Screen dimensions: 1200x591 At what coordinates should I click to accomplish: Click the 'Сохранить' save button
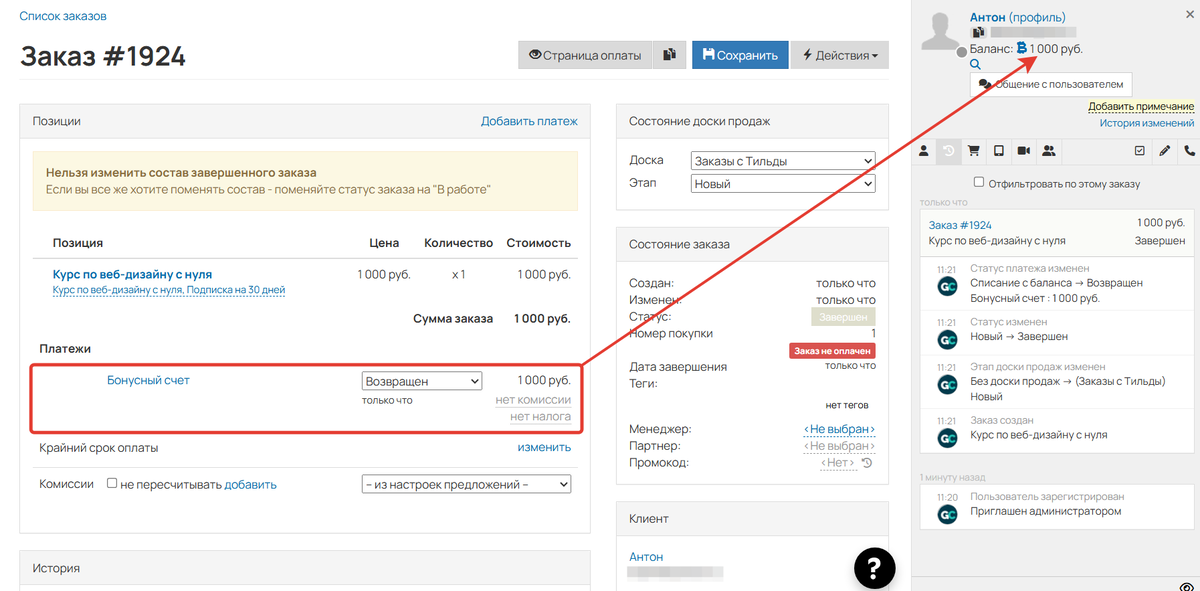[x=740, y=55]
